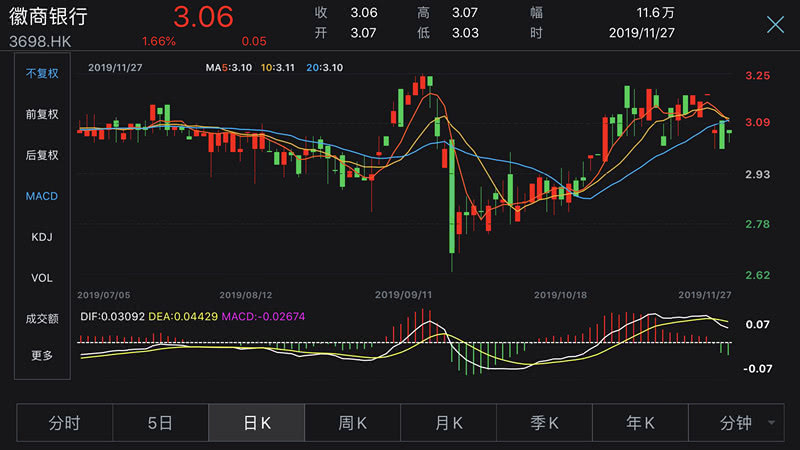Show the KDJ indicator
The height and width of the screenshot is (450, 800).
(x=42, y=237)
